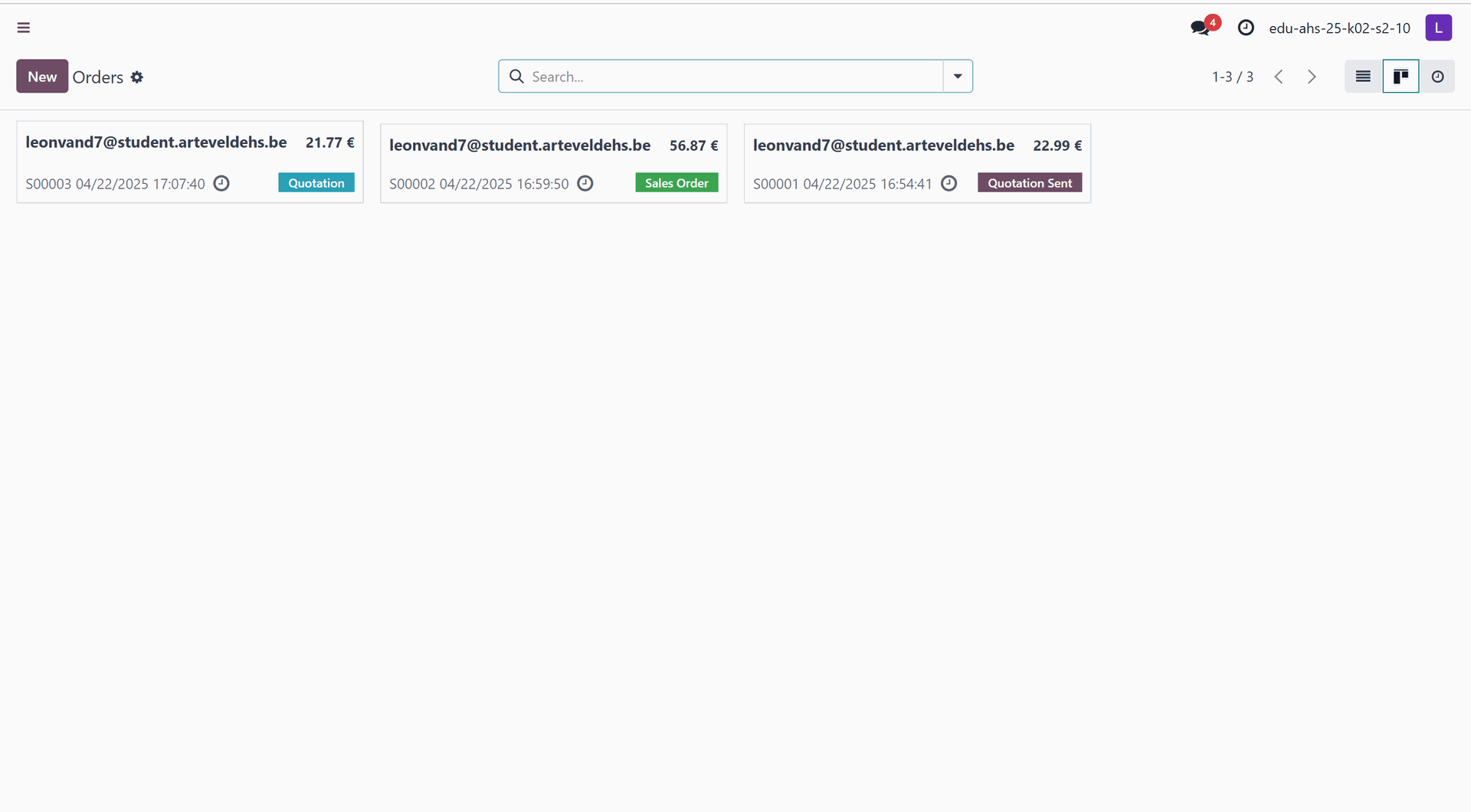1471x812 pixels.
Task: Click the Sales Order status badge
Action: tap(677, 183)
